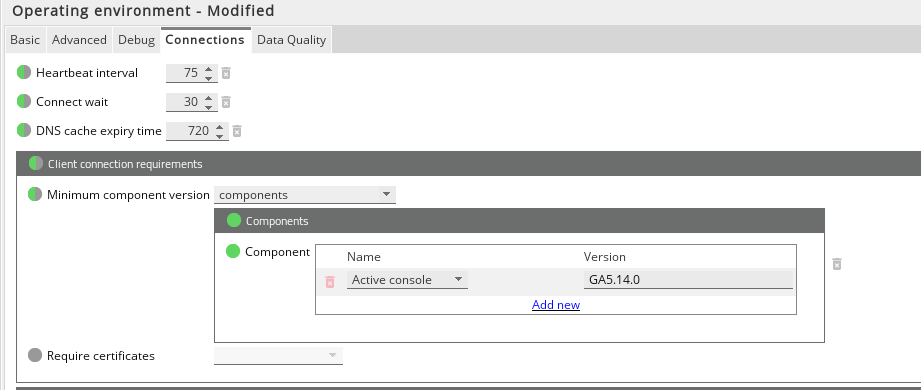The width and height of the screenshot is (921, 390).
Task: Select the Connections tab
Action: [205, 40]
